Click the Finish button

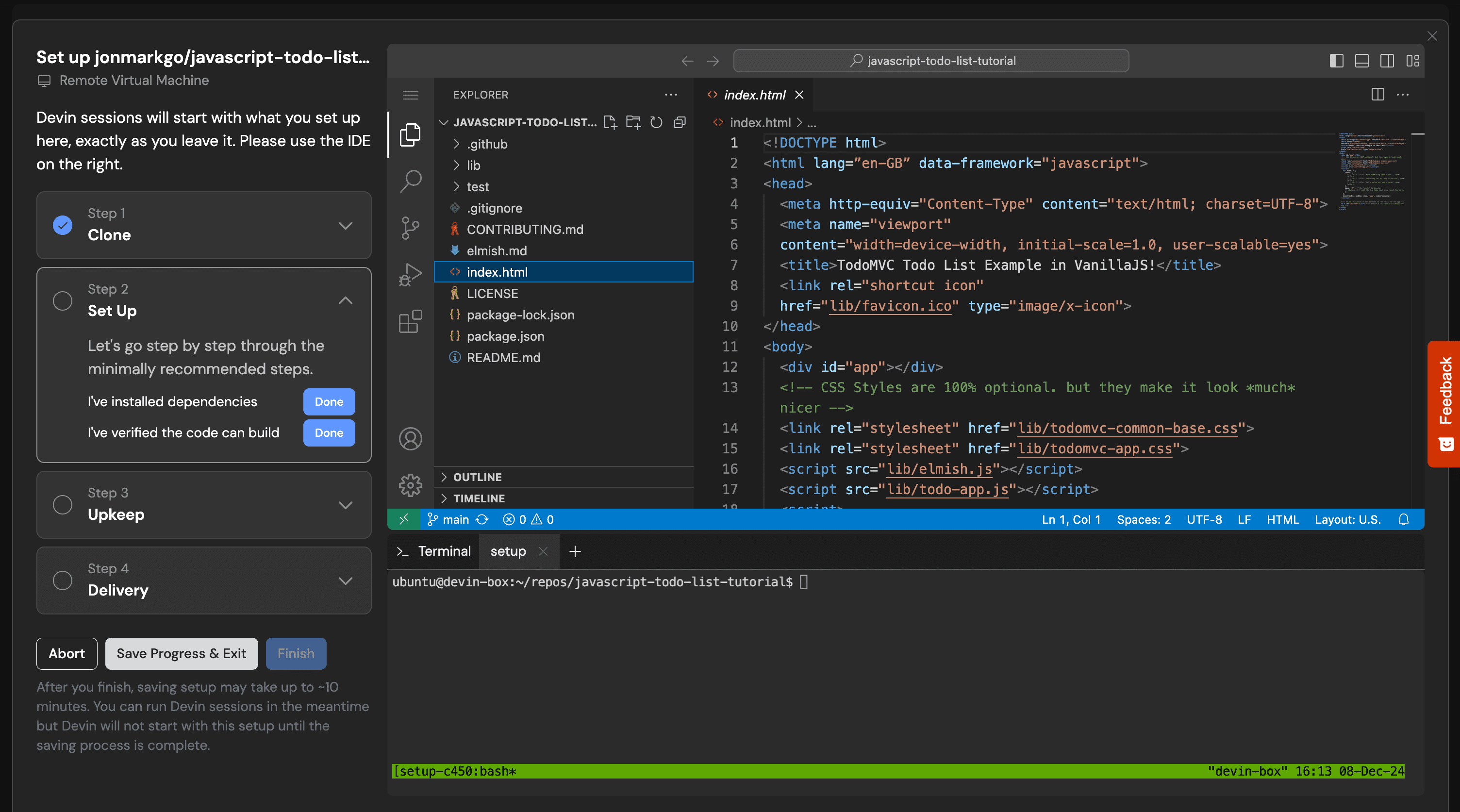pyautogui.click(x=296, y=654)
